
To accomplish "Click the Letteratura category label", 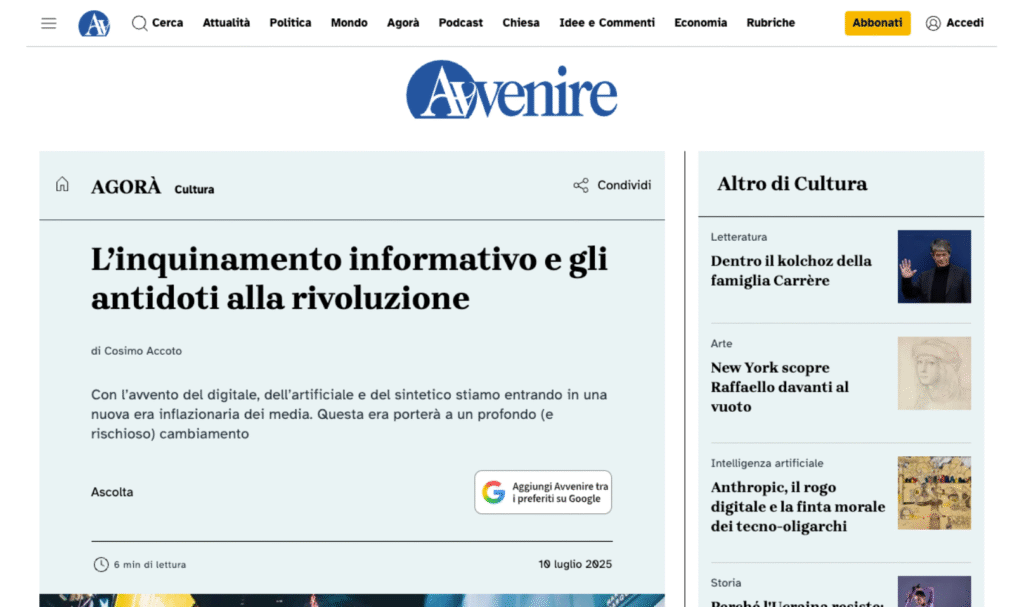I will tap(739, 237).
